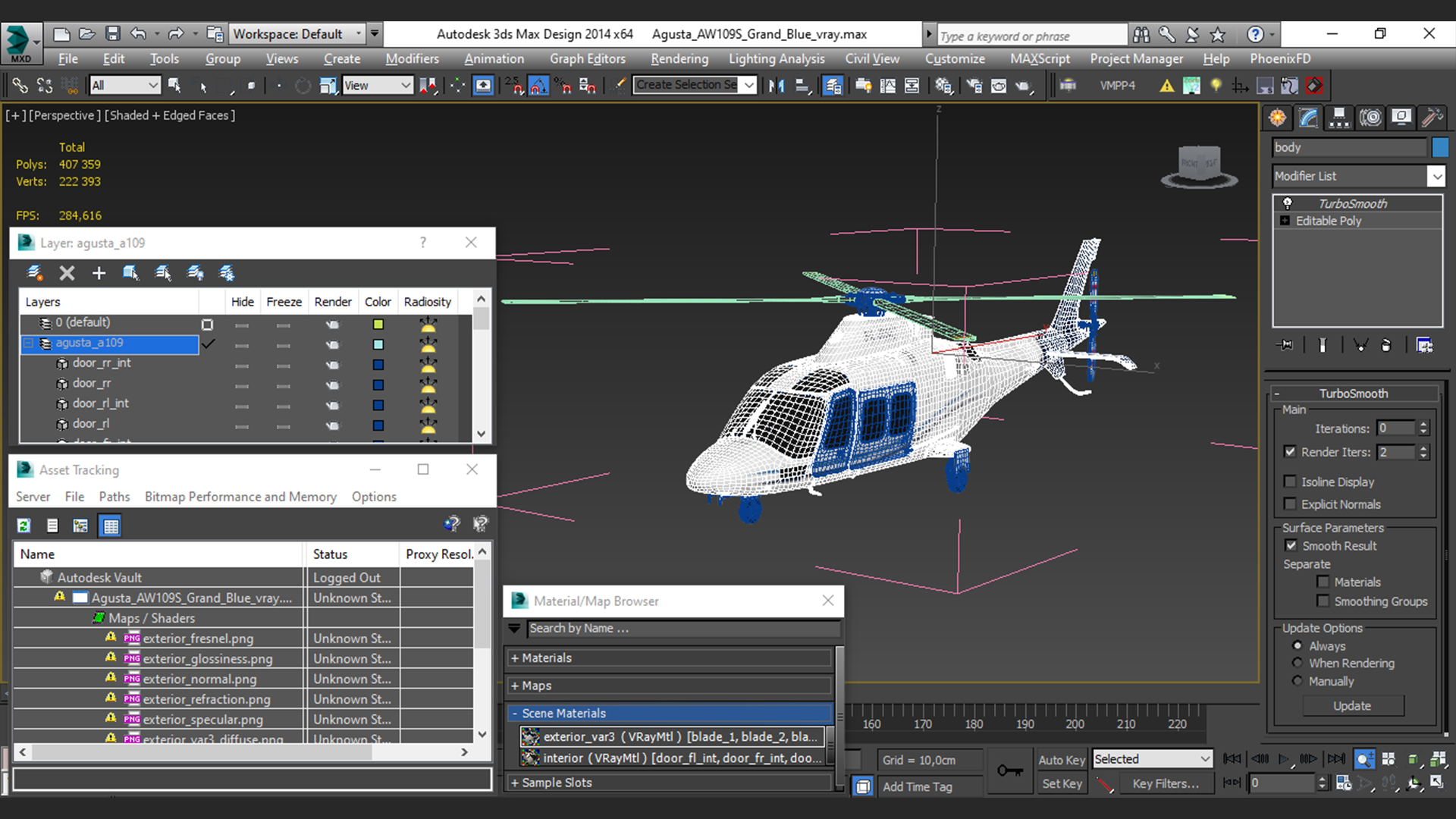Click Delete Highlighted Layers X icon

coord(67,273)
